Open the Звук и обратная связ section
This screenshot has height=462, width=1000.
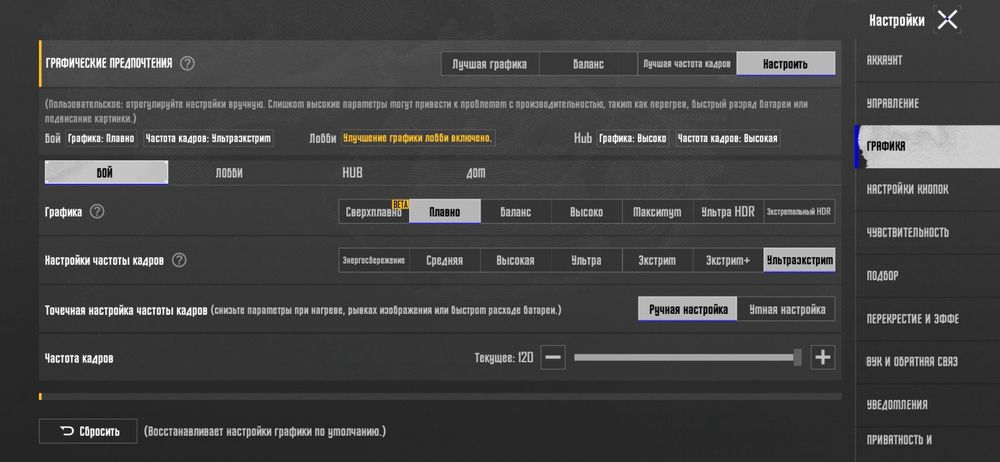(x=927, y=362)
